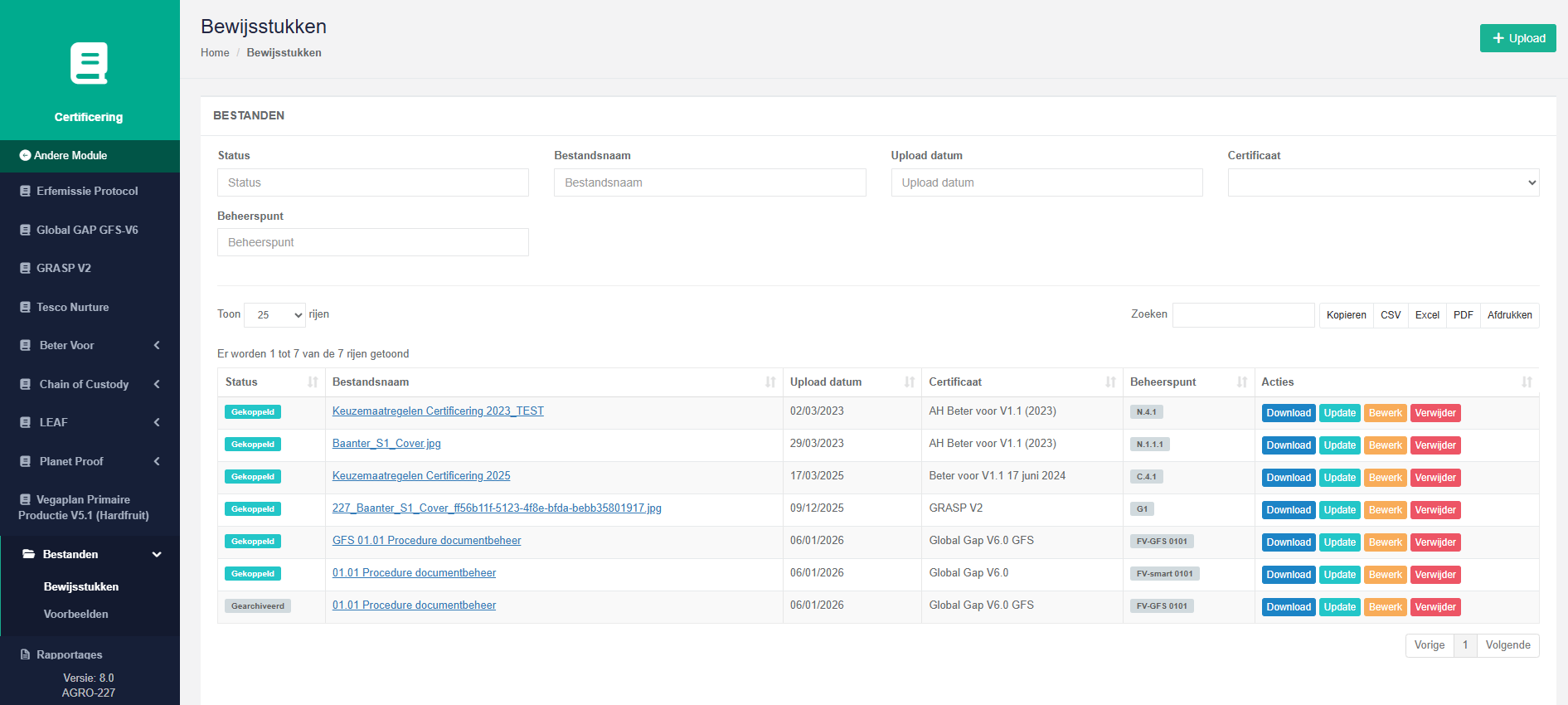Sort table by Acties column arrows
Viewport: 1568px width, 705px height.
[1527, 382]
